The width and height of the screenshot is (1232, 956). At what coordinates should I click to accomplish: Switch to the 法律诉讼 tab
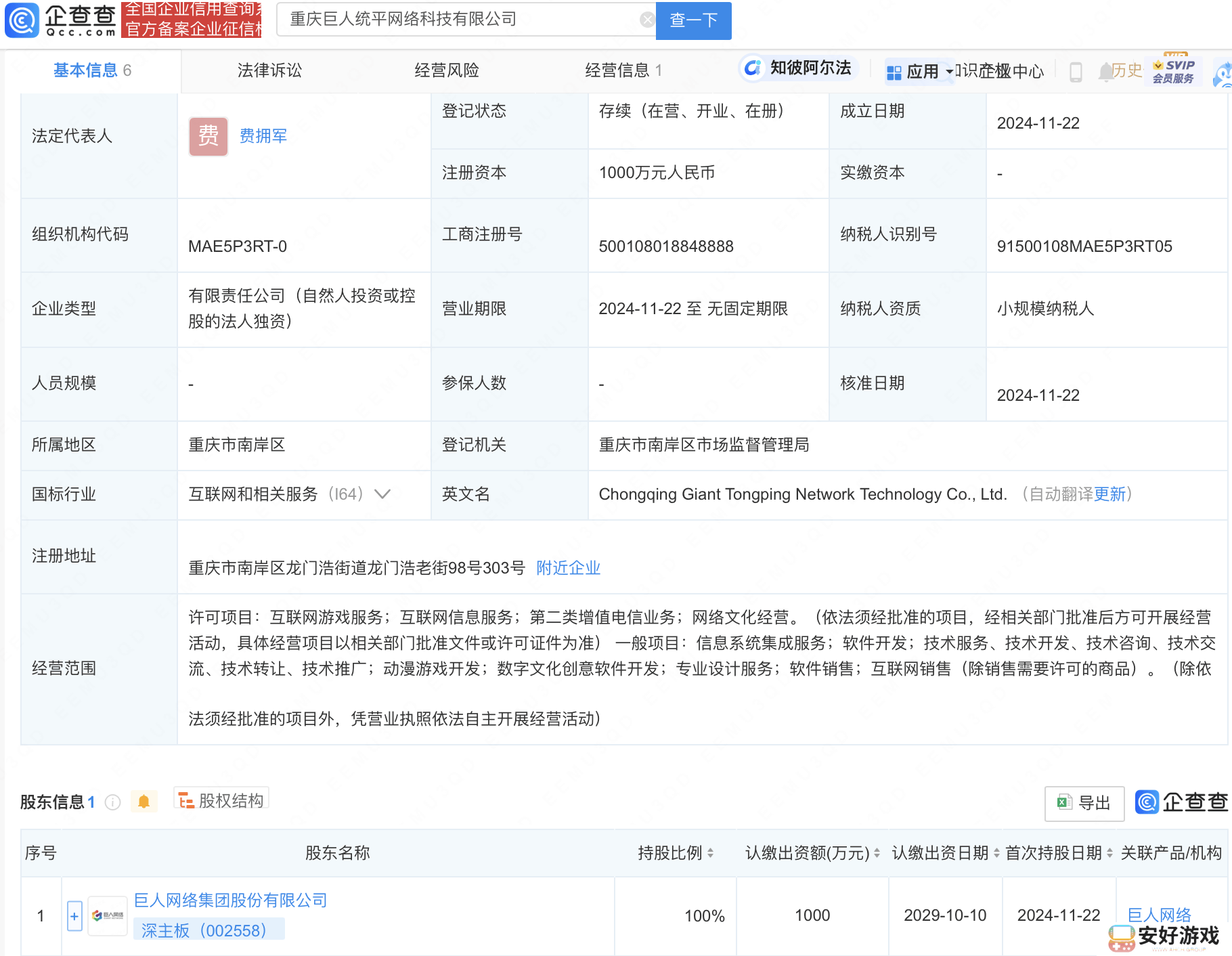pyautogui.click(x=269, y=70)
